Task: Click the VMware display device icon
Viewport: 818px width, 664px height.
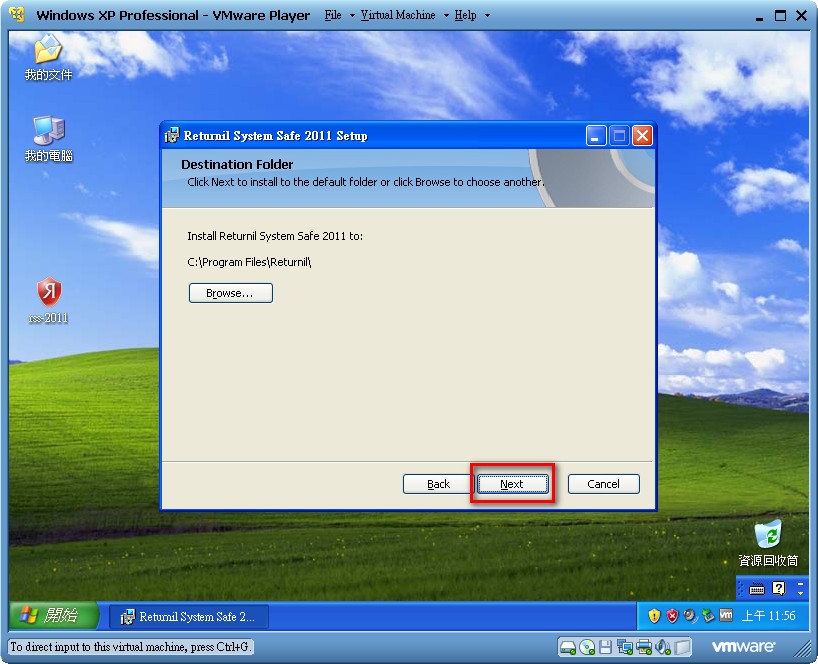Action: point(682,647)
